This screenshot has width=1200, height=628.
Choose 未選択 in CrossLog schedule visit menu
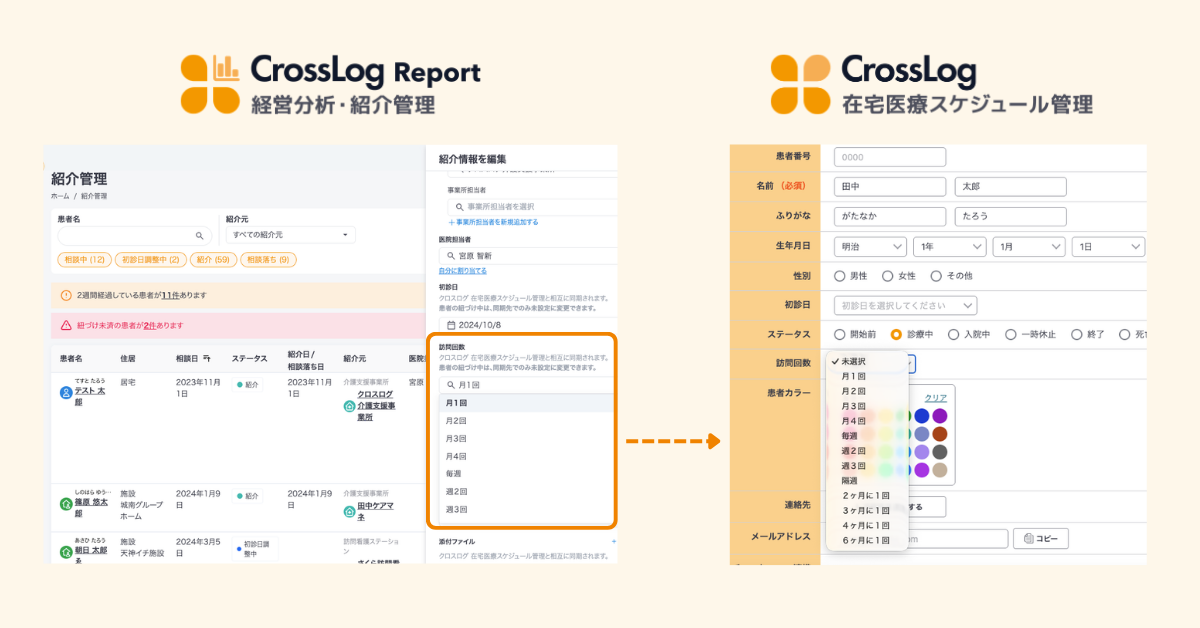(867, 361)
